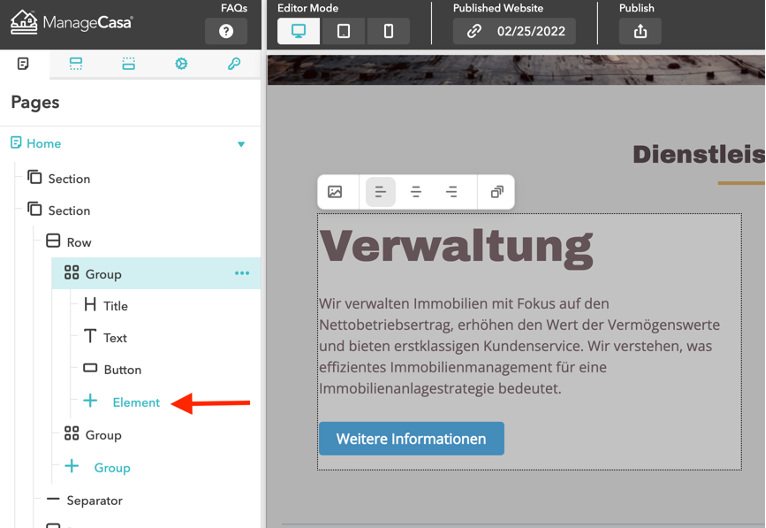Open the FAQs help question-mark button
The width and height of the screenshot is (766, 528).
(226, 31)
